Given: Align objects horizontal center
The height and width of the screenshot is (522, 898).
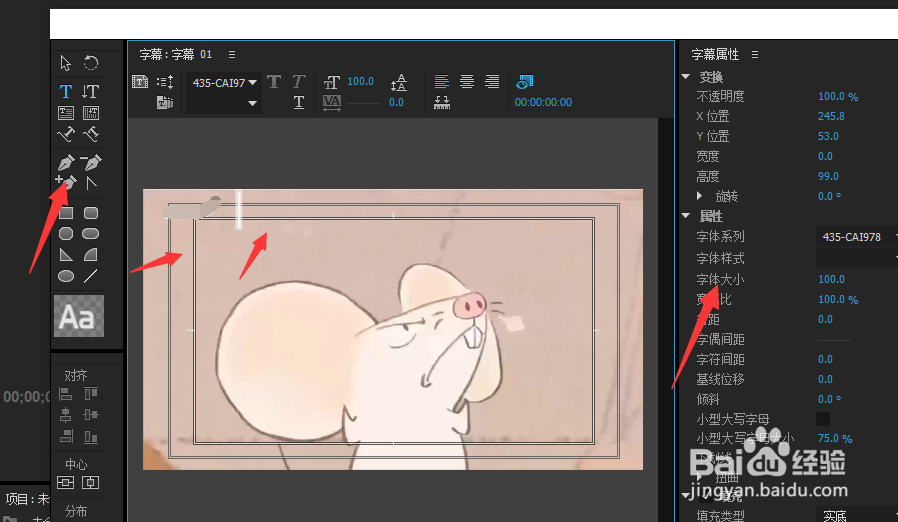Looking at the screenshot, I should [66, 415].
